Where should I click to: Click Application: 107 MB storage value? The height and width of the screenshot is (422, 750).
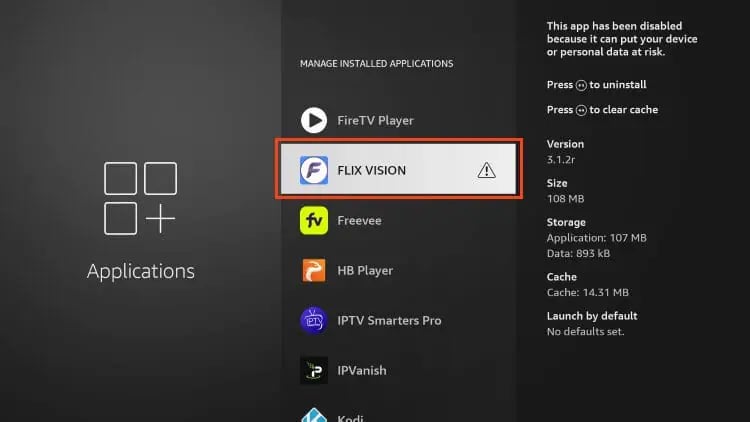pyautogui.click(x=596, y=238)
